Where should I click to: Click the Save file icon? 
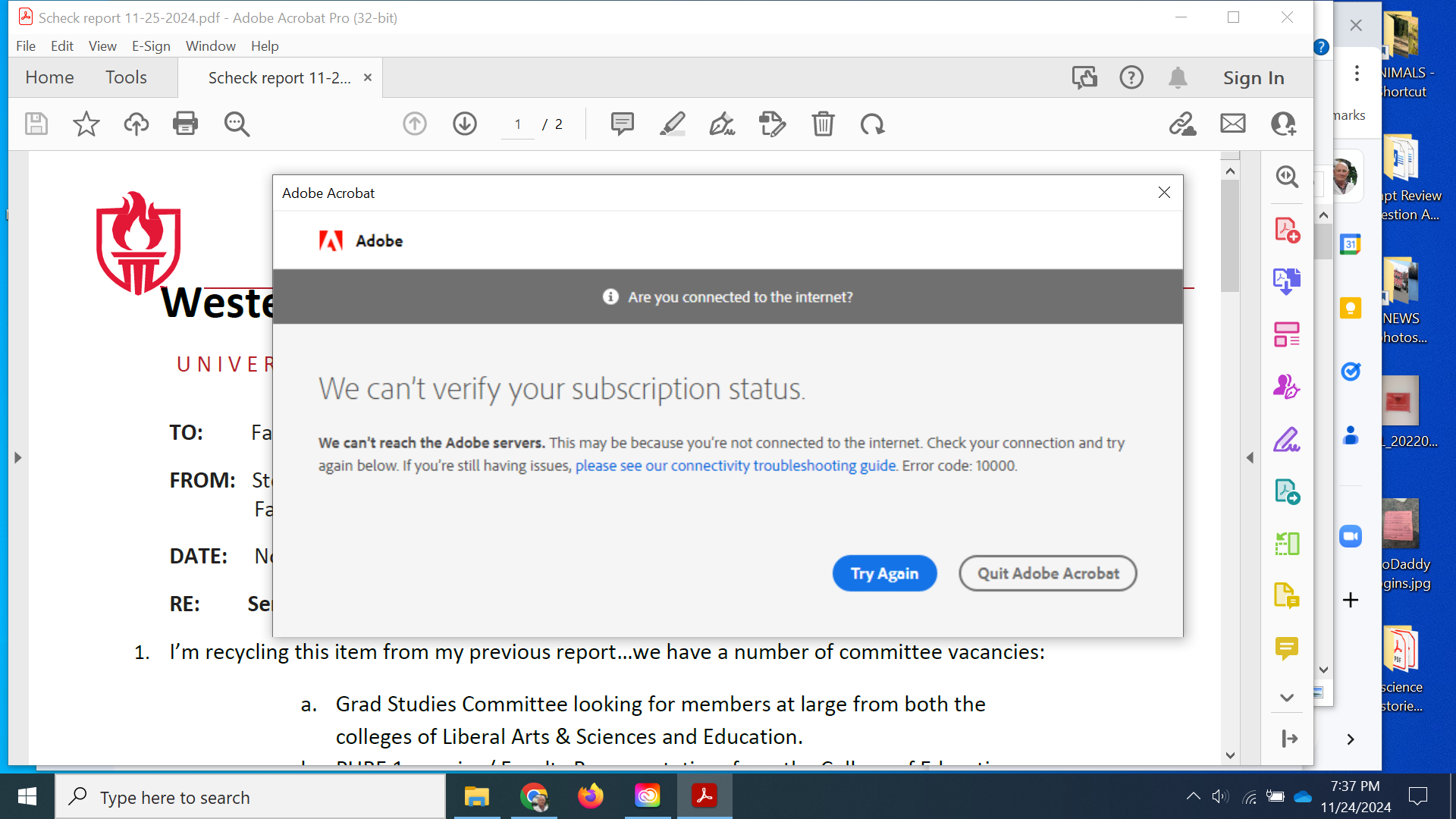click(36, 124)
